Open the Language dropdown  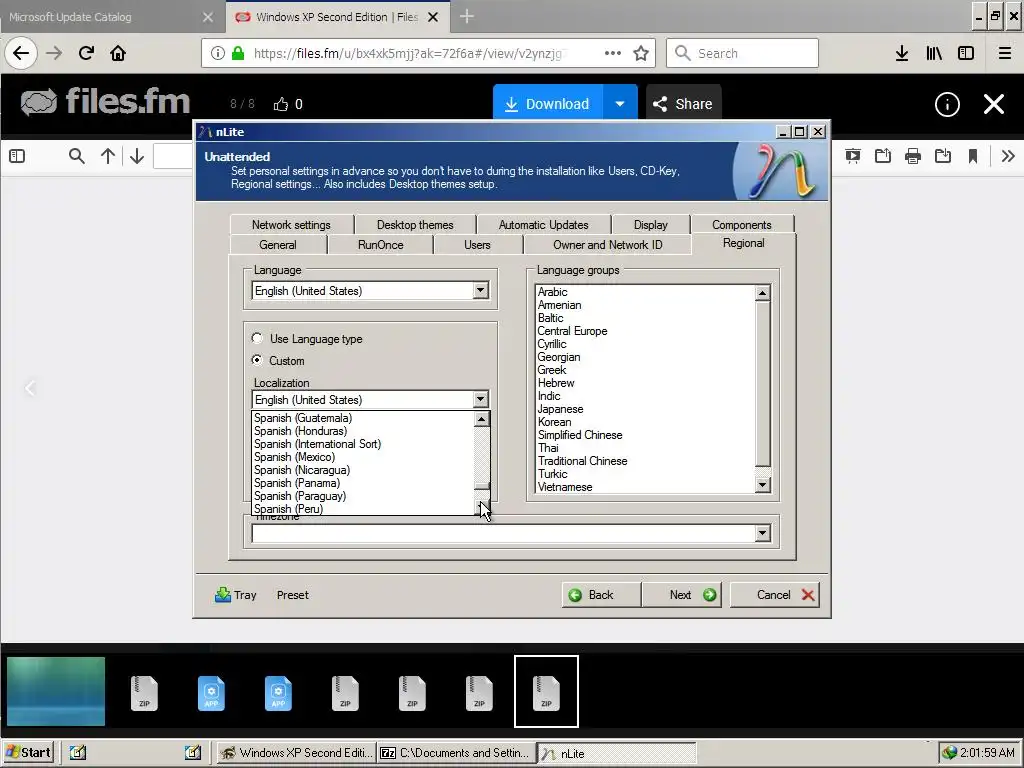click(370, 290)
